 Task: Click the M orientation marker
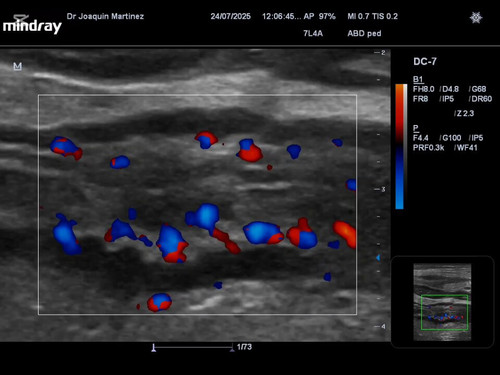pos(17,66)
